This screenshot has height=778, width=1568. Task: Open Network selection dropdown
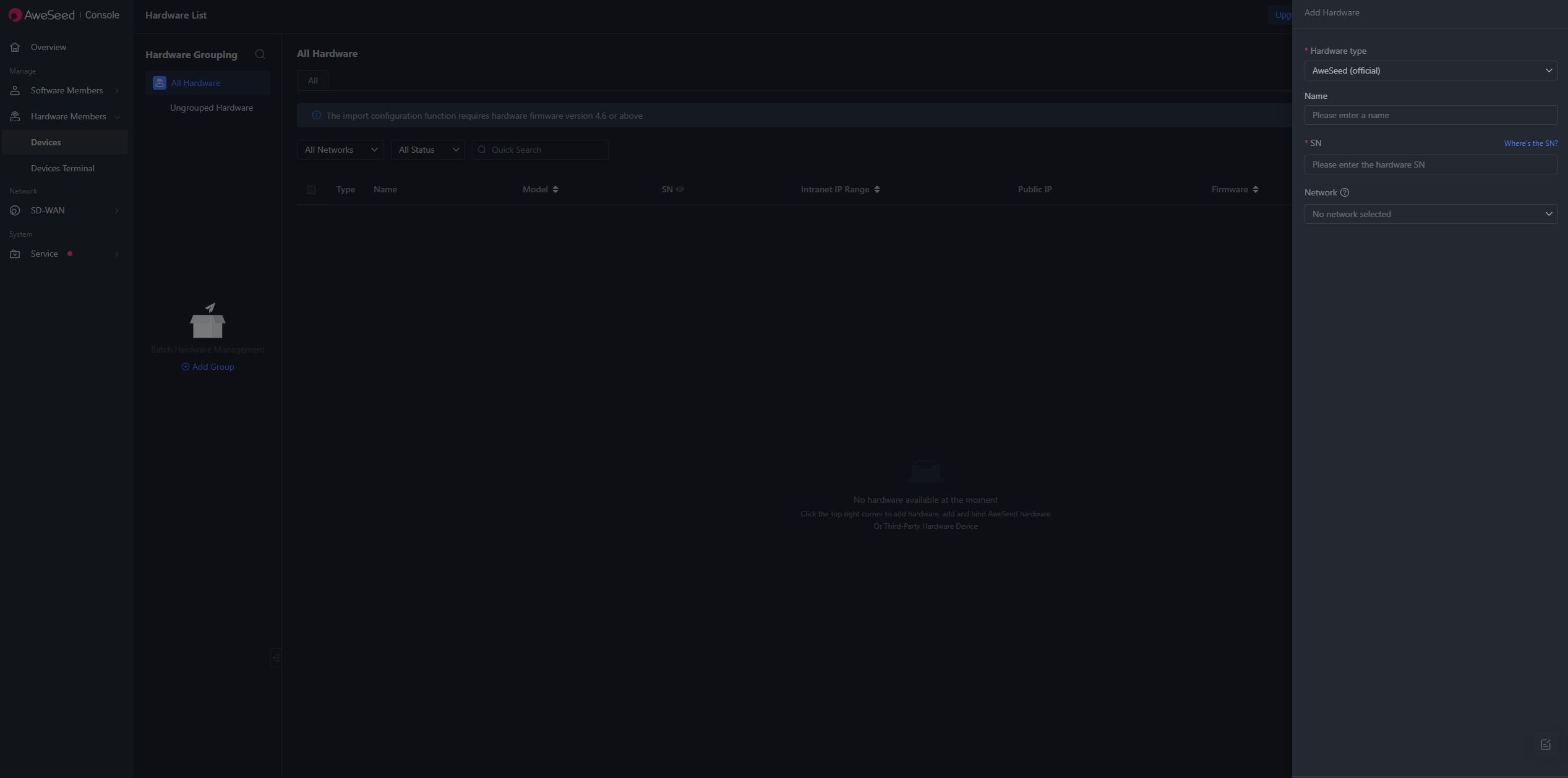pyautogui.click(x=1431, y=214)
